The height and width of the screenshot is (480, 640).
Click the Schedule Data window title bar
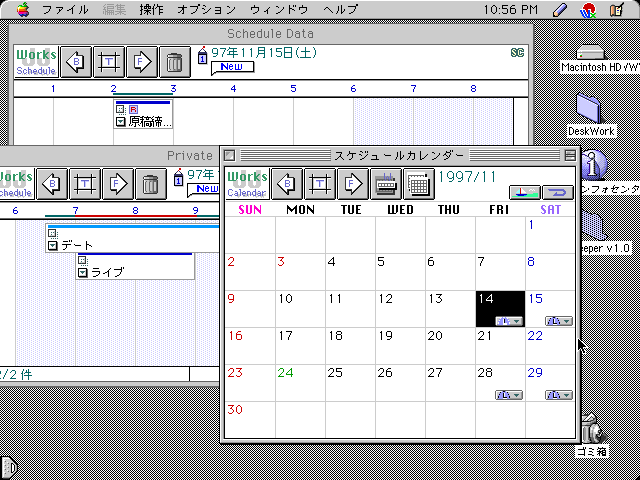pyautogui.click(x=271, y=33)
